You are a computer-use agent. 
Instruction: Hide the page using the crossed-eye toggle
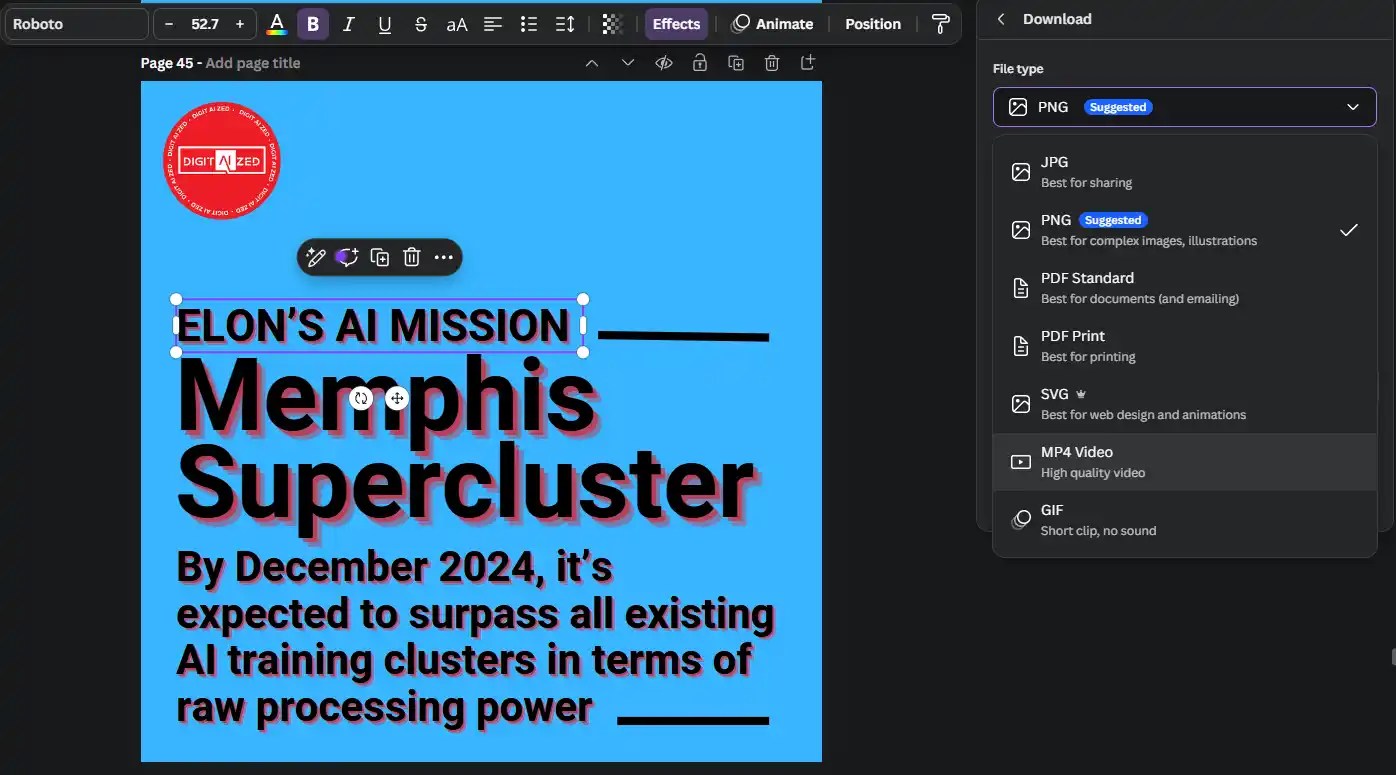[664, 62]
